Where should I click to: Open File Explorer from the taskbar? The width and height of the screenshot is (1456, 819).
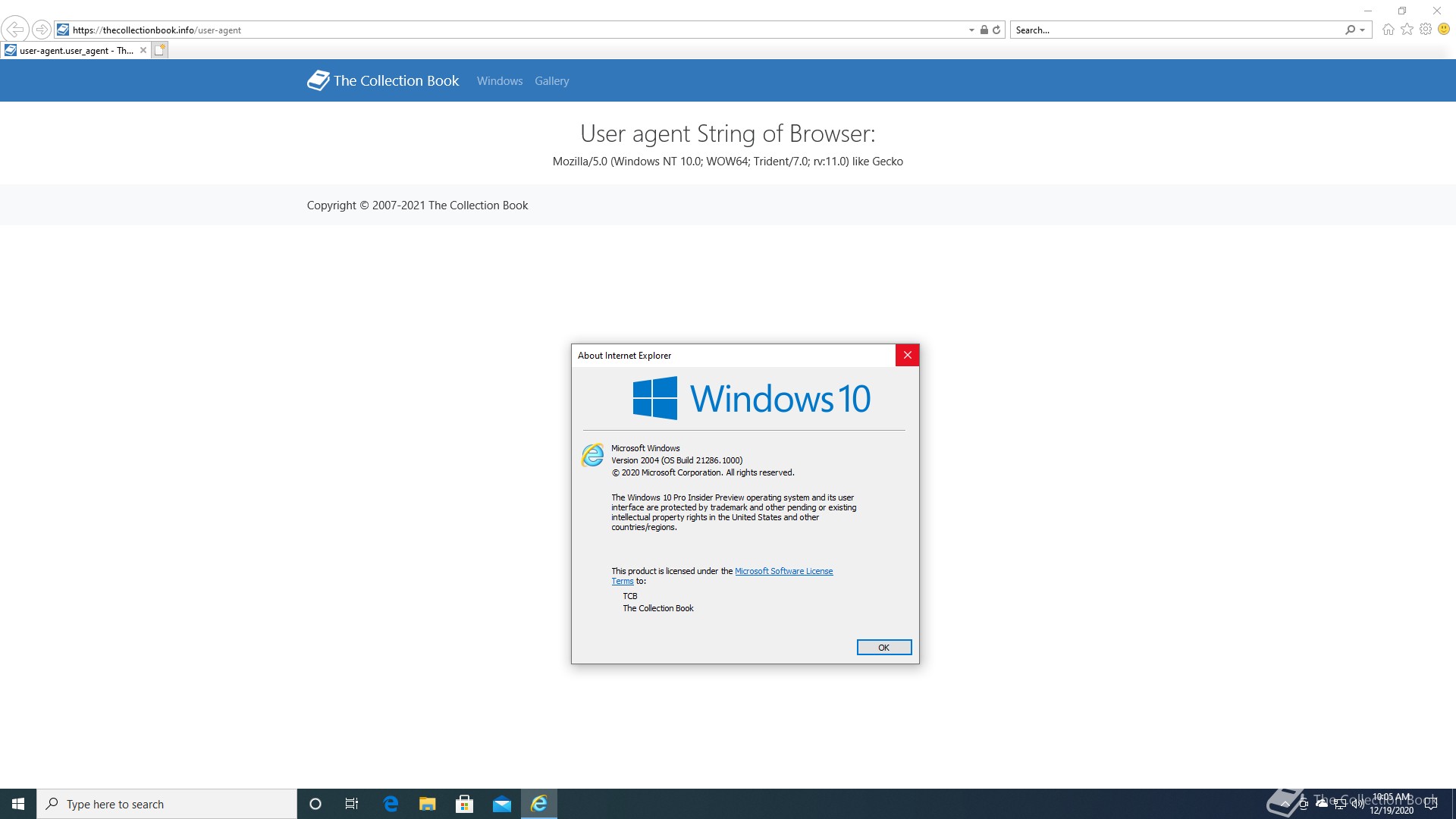(428, 804)
